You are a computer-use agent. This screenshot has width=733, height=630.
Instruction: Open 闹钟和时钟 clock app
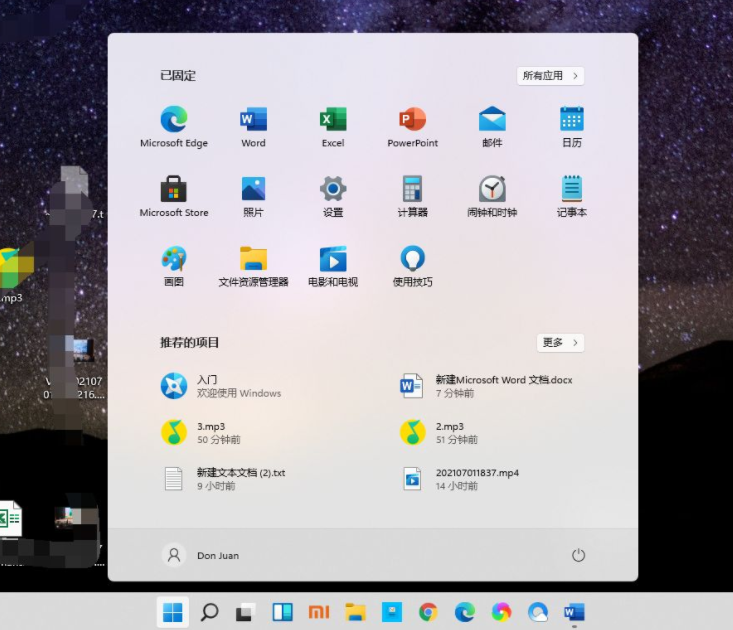[492, 196]
